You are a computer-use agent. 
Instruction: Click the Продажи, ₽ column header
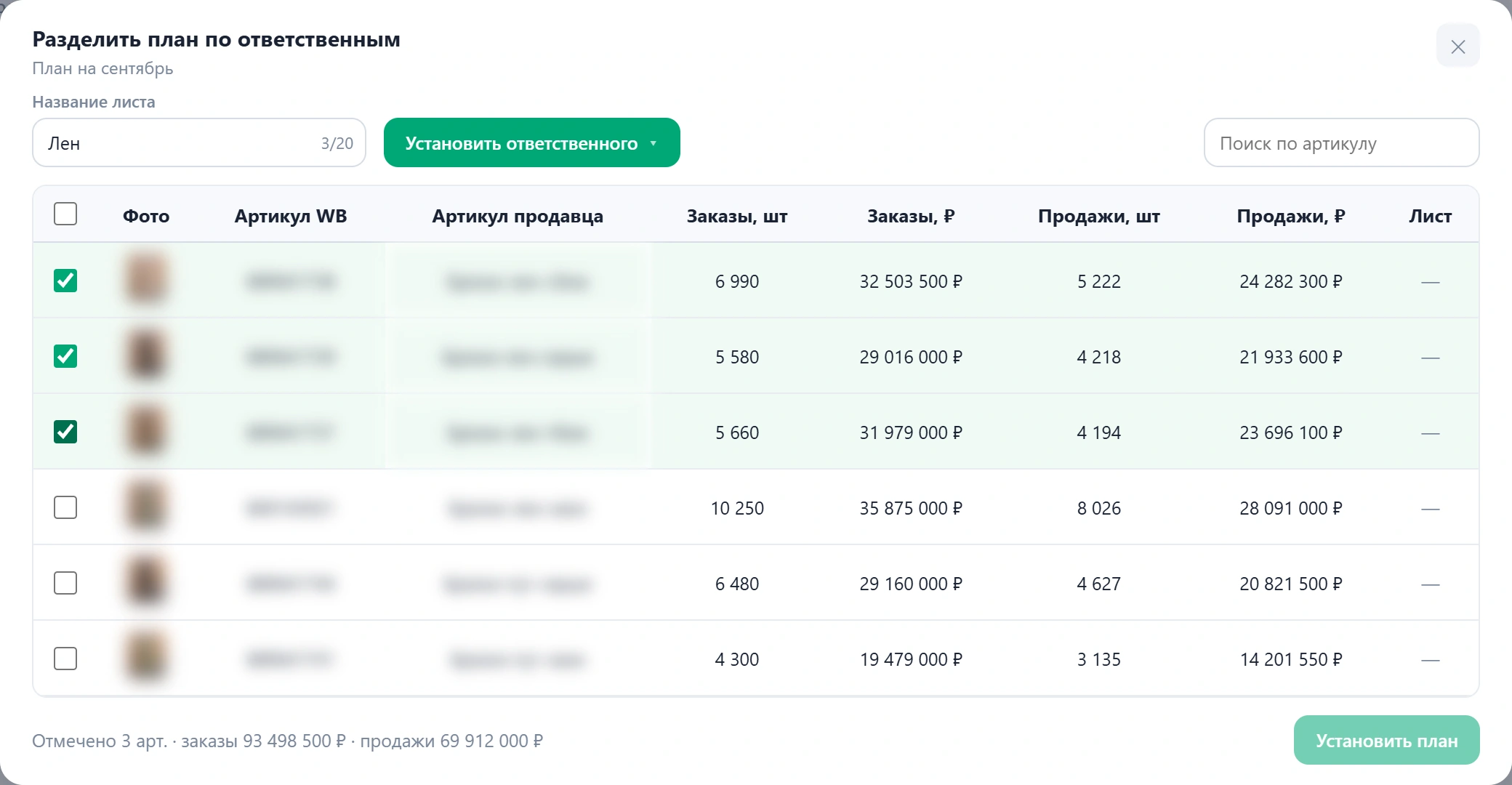tap(1291, 216)
